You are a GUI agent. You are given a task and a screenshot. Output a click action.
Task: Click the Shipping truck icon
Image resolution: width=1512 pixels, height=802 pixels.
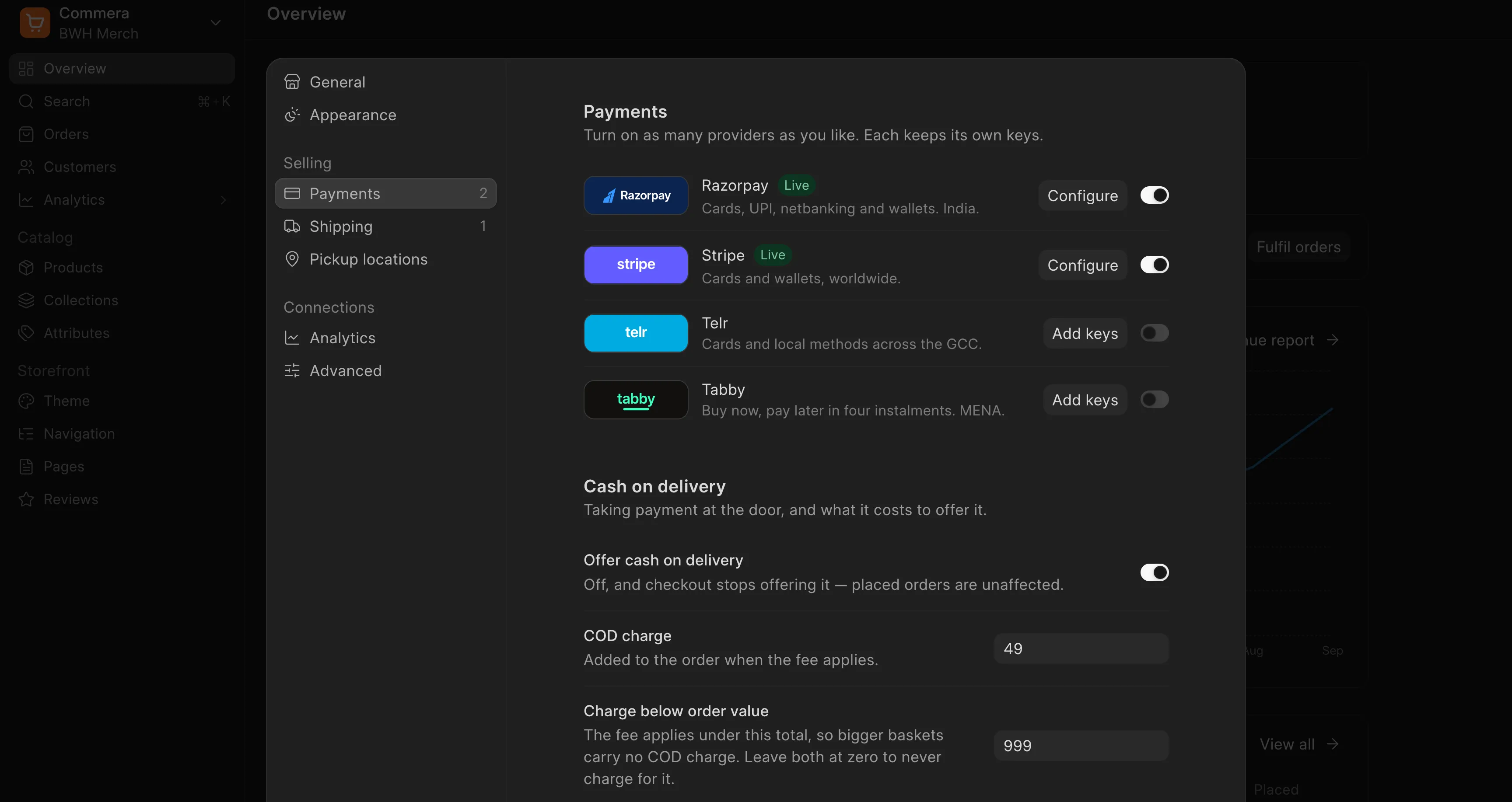[292, 226]
